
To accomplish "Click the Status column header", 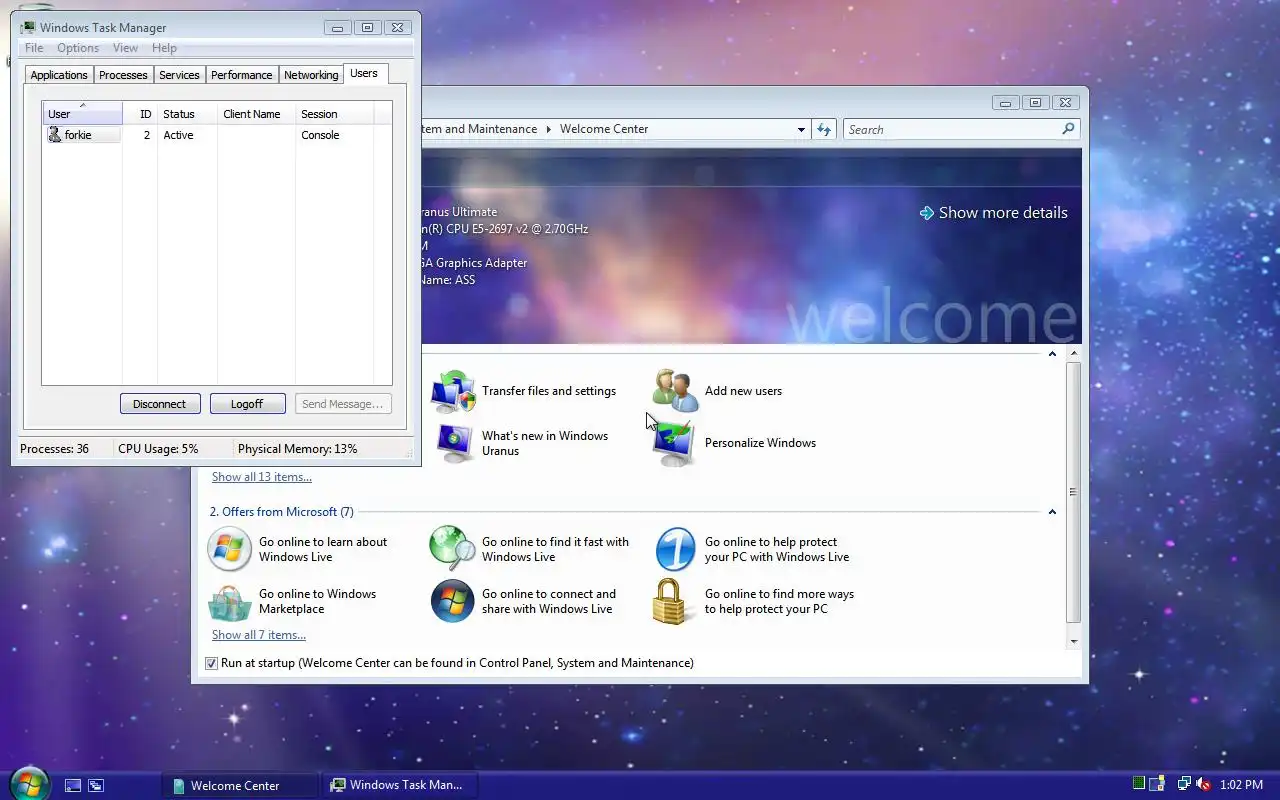I will coord(187,113).
